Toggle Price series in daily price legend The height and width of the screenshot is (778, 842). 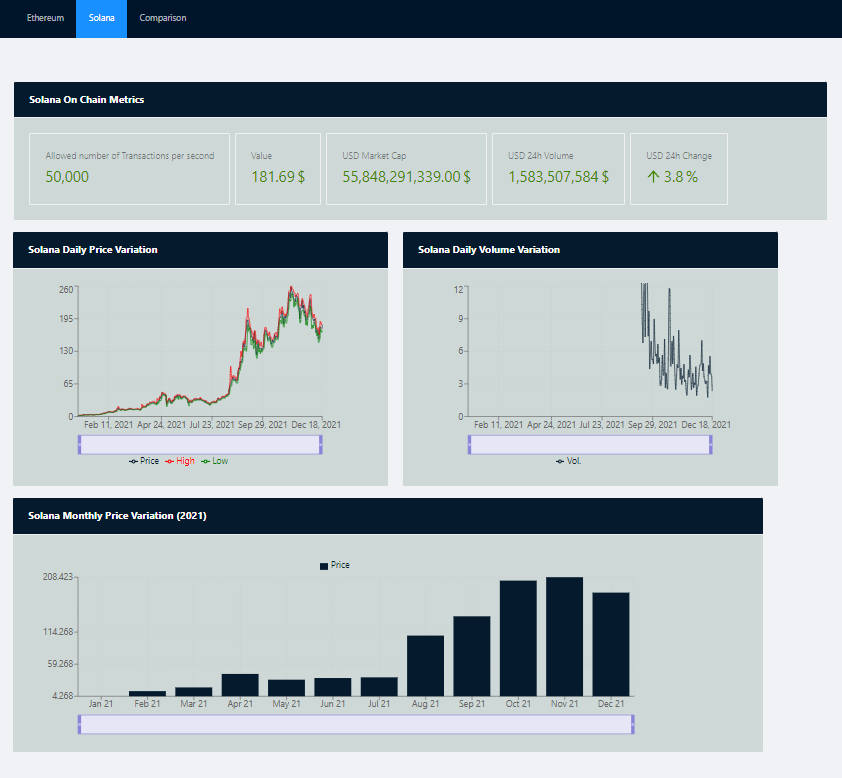[144, 461]
